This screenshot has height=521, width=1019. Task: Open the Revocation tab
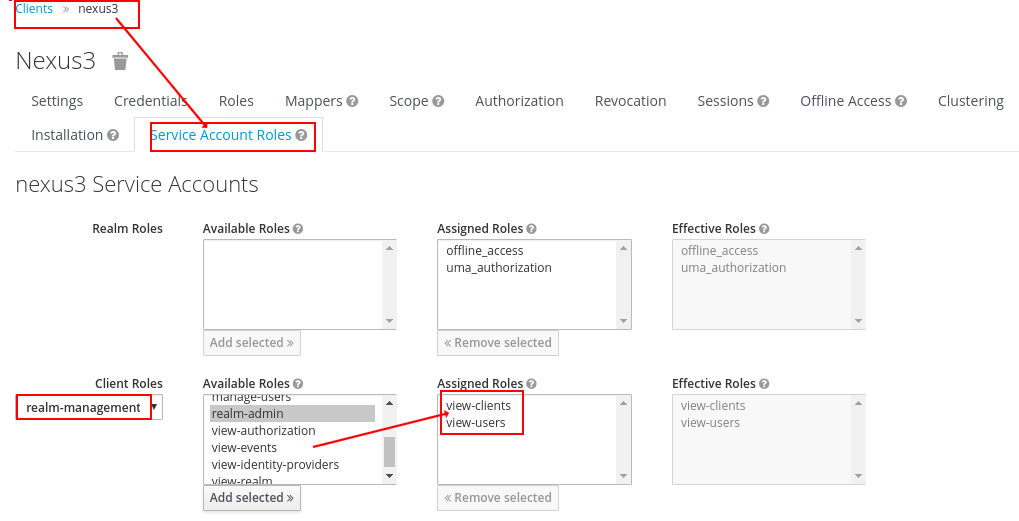[x=630, y=101]
